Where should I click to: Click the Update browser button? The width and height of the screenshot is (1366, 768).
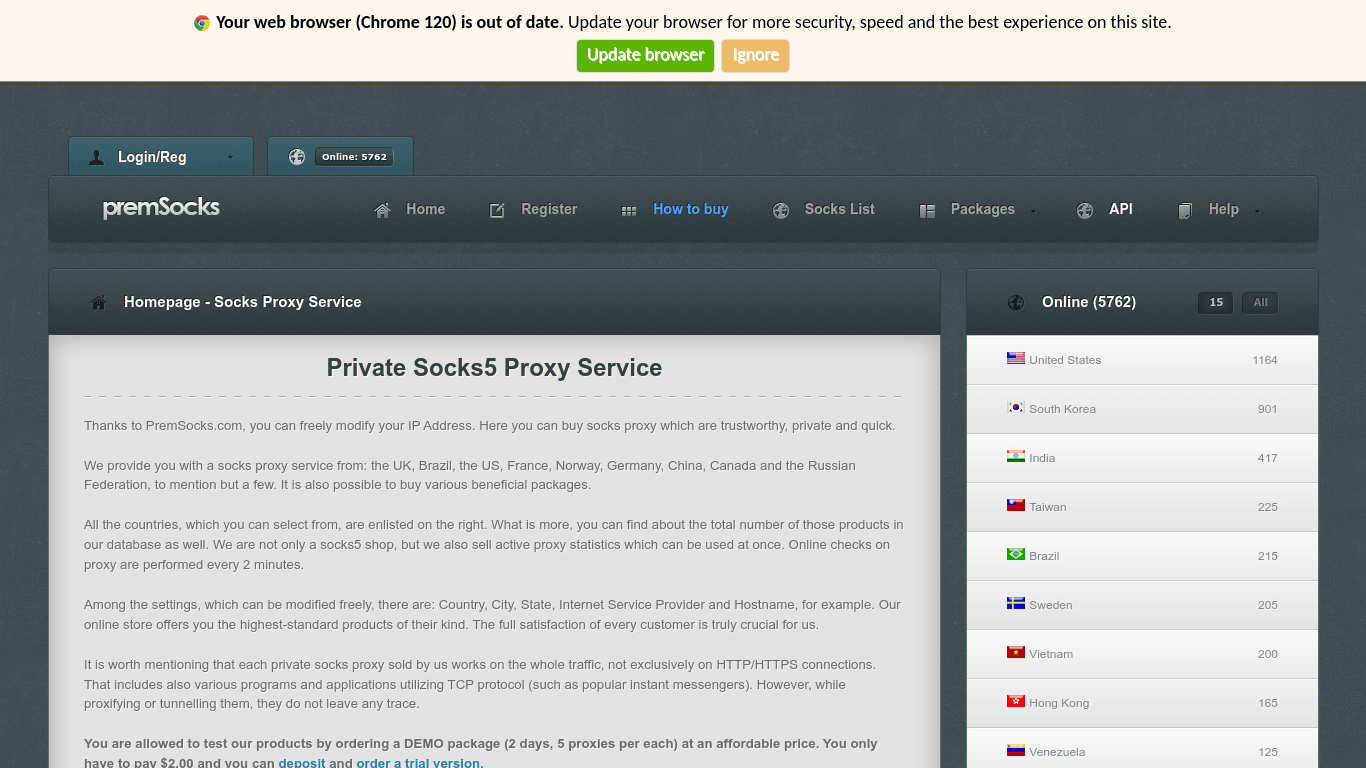645,56
